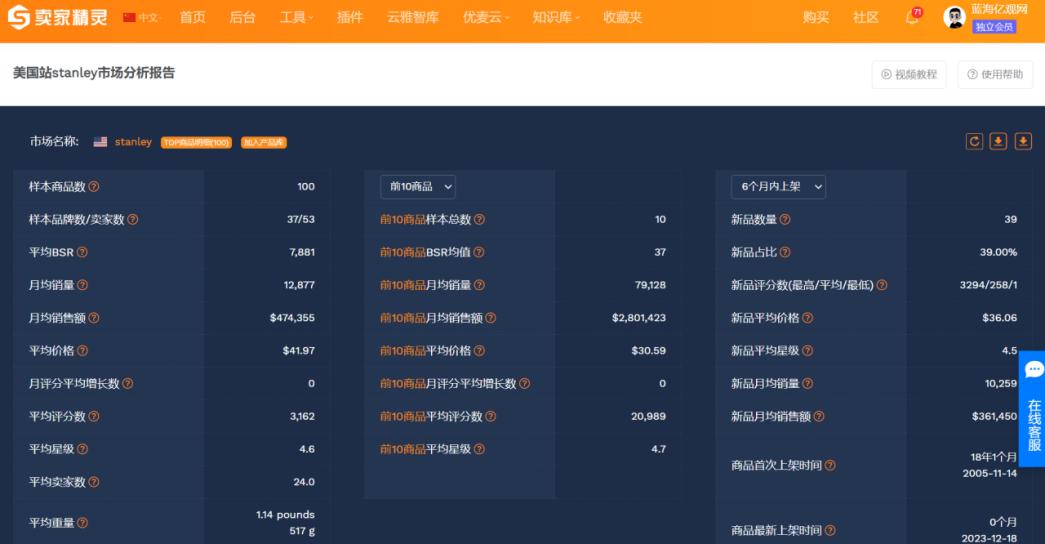Click the help icon beside 前10商品平均评分数
This screenshot has width=1045, height=544.
(491, 416)
